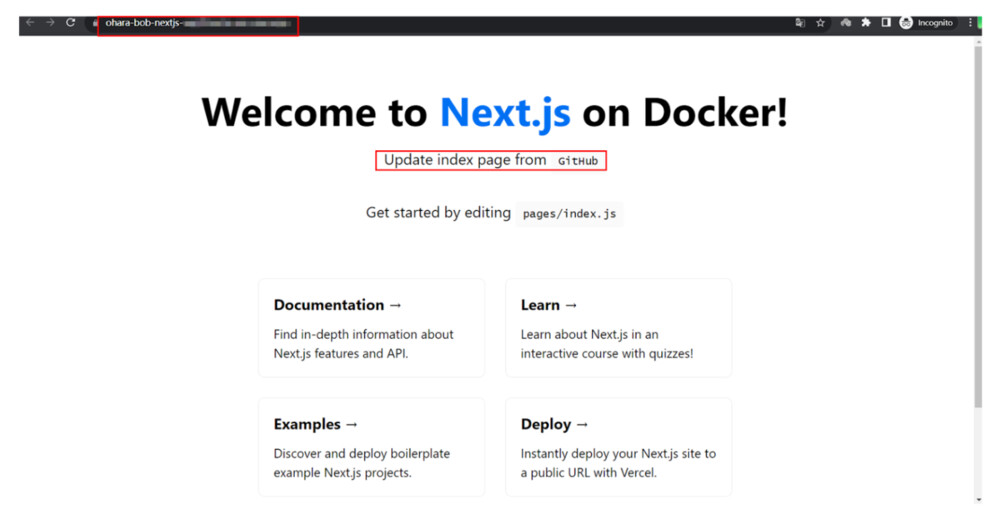
Task: Click the address bar URL field
Action: click(x=200, y=23)
